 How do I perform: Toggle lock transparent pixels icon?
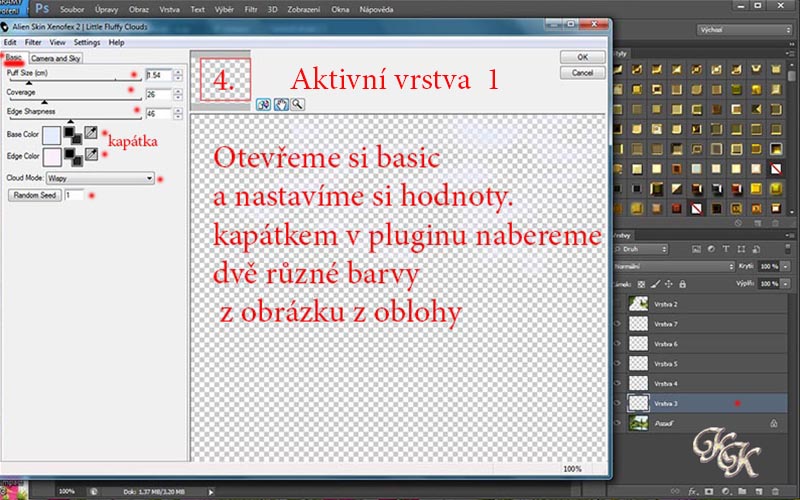coord(641,284)
